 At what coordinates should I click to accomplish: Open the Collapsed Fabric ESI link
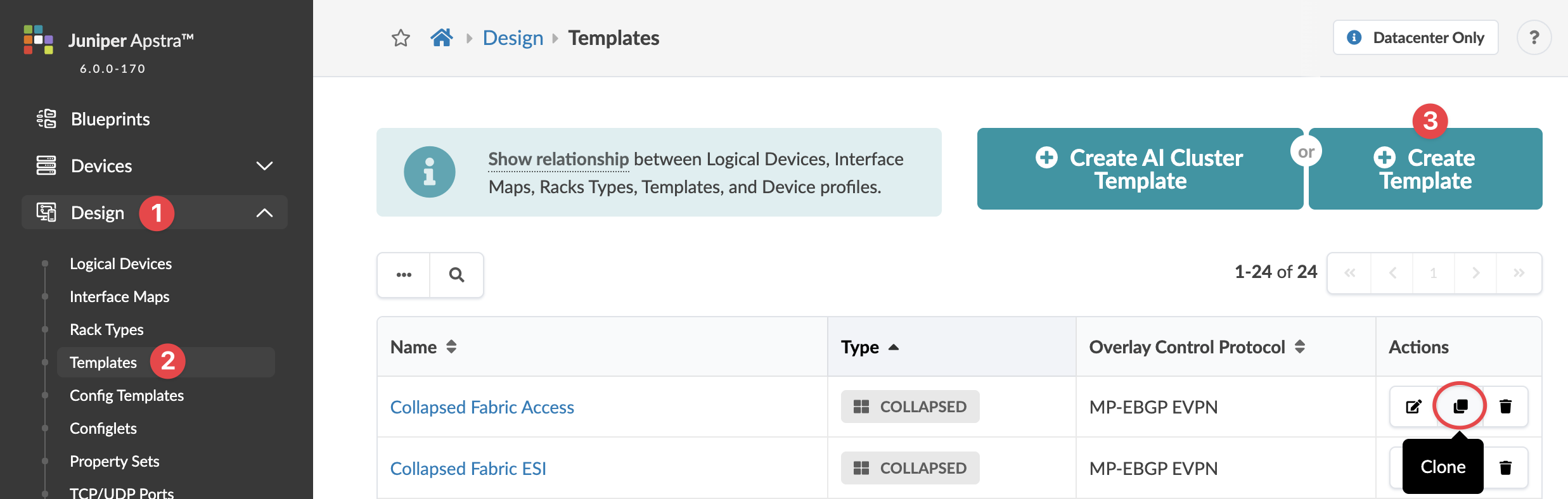(468, 469)
